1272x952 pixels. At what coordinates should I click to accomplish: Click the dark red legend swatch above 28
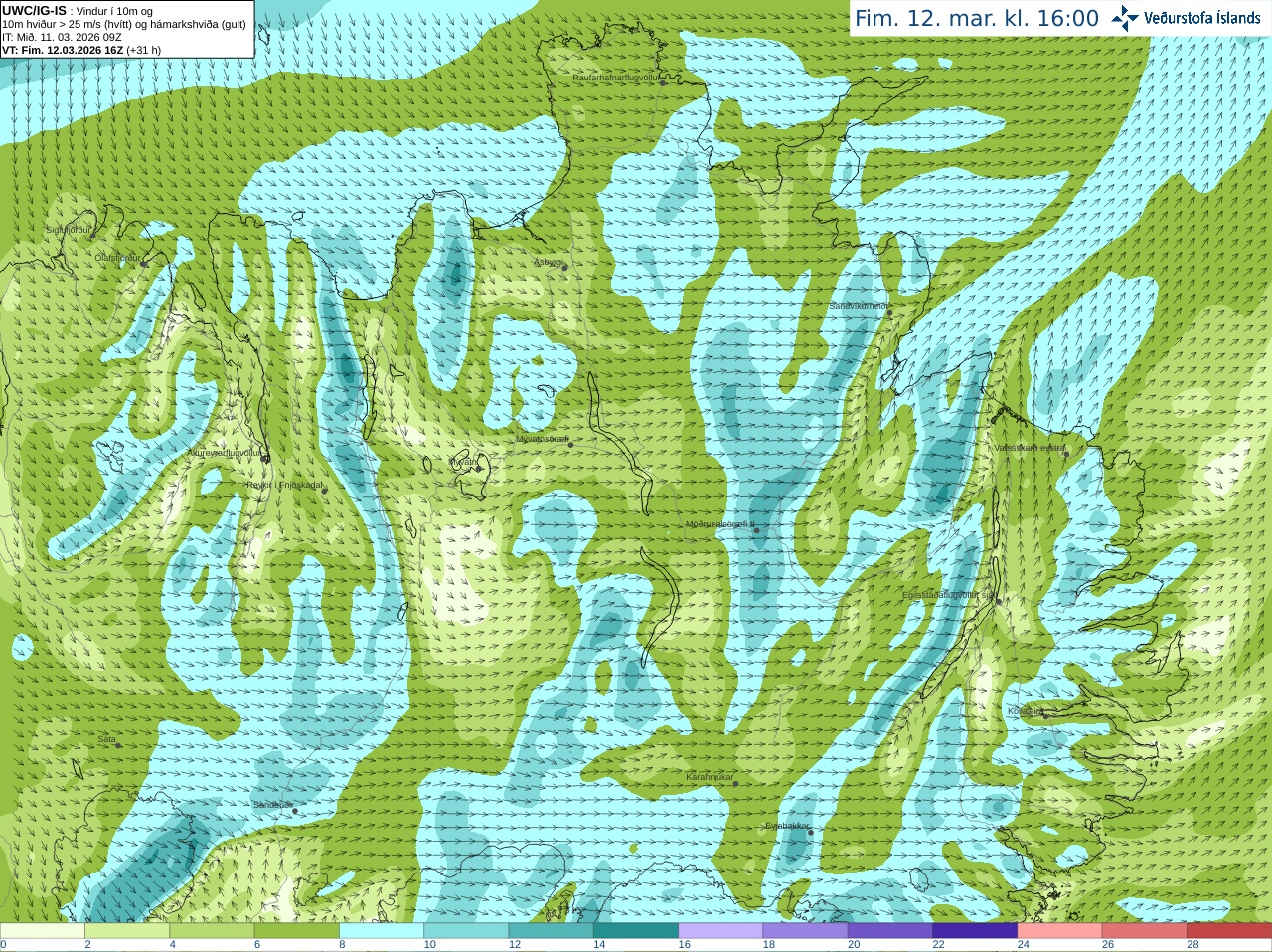click(x=1229, y=931)
